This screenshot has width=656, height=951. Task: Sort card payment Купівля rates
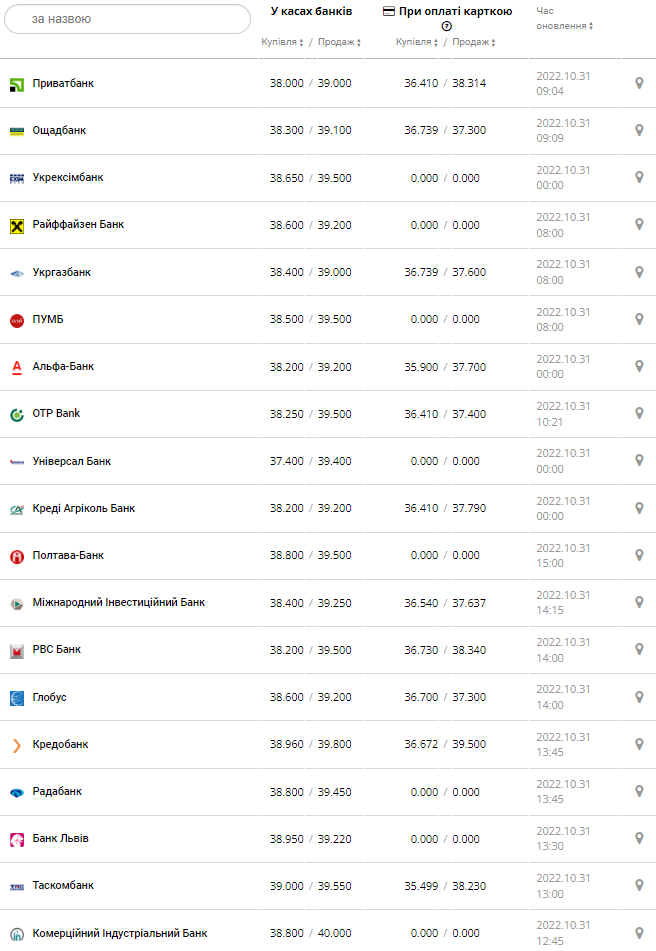pos(418,42)
